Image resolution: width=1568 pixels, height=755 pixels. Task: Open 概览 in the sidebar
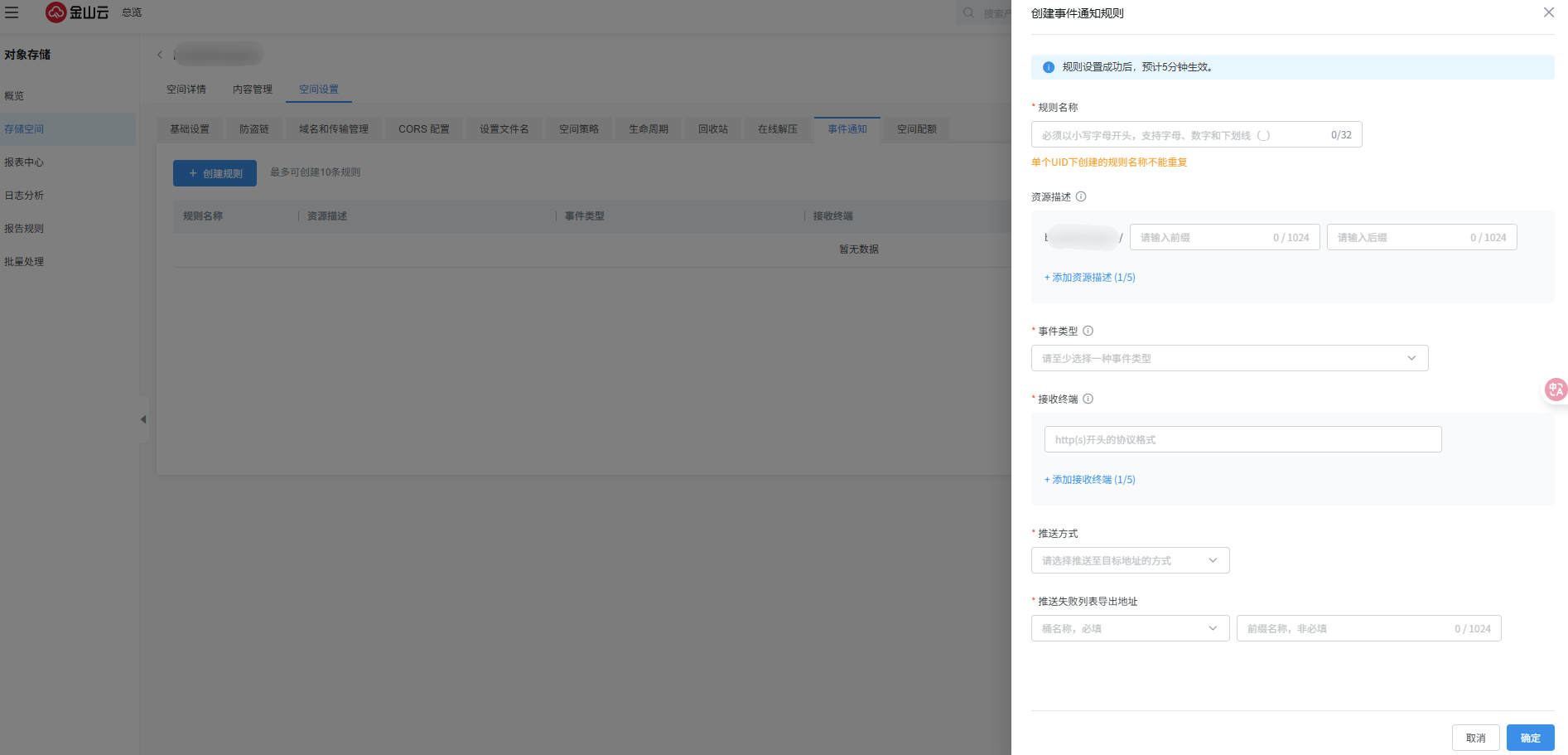coord(68,96)
